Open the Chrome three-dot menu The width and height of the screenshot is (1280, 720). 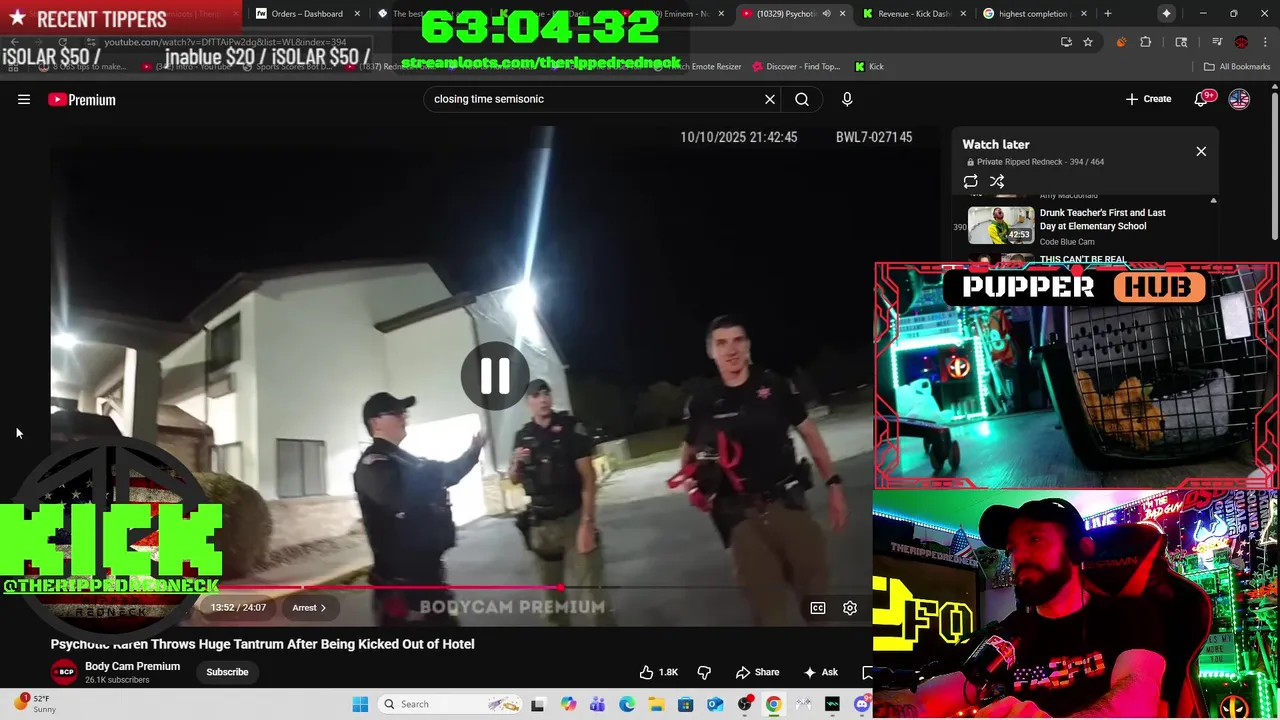pos(1264,42)
